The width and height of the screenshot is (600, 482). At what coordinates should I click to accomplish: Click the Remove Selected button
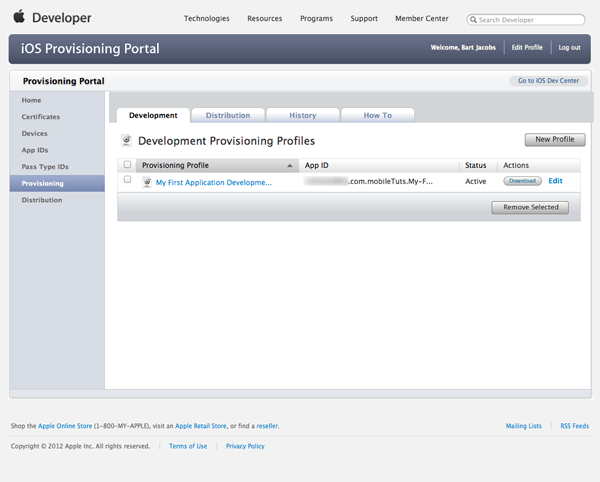click(530, 207)
